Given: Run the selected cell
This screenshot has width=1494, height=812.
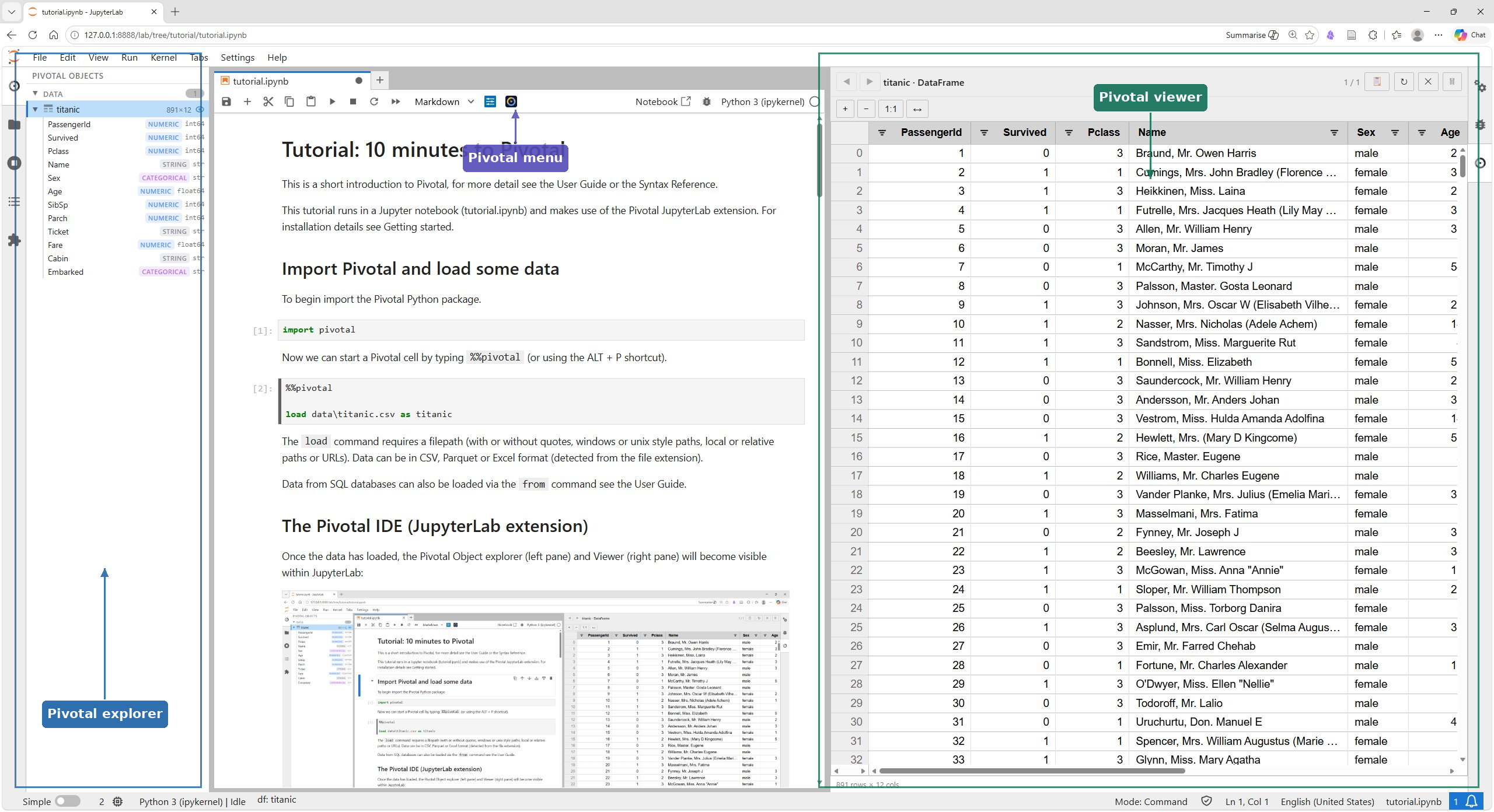Looking at the screenshot, I should pyautogui.click(x=332, y=101).
